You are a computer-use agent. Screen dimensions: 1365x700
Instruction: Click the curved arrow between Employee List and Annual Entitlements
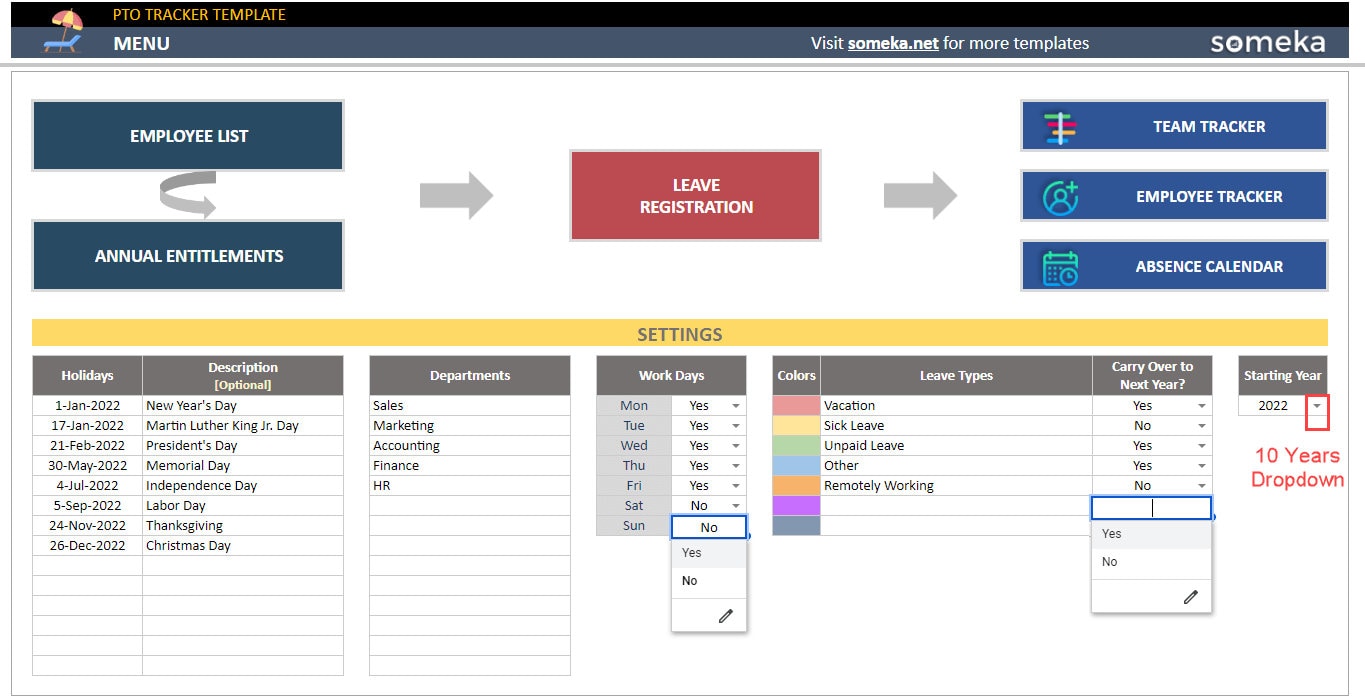186,195
